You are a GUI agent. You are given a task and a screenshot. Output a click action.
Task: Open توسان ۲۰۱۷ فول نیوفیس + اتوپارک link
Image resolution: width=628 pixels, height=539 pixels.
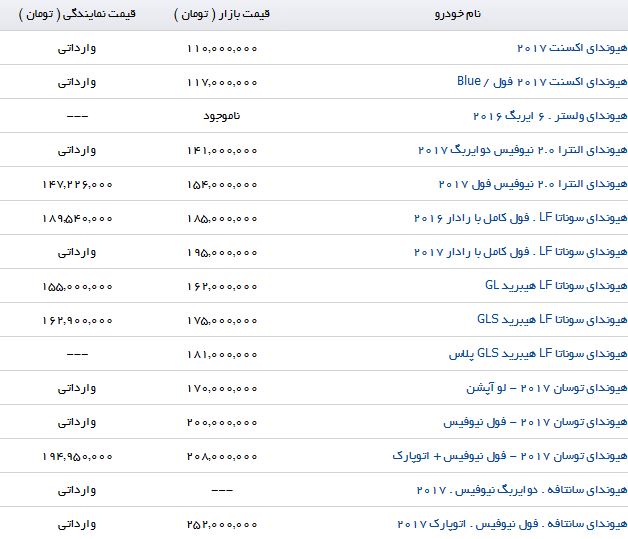pyautogui.click(x=509, y=456)
